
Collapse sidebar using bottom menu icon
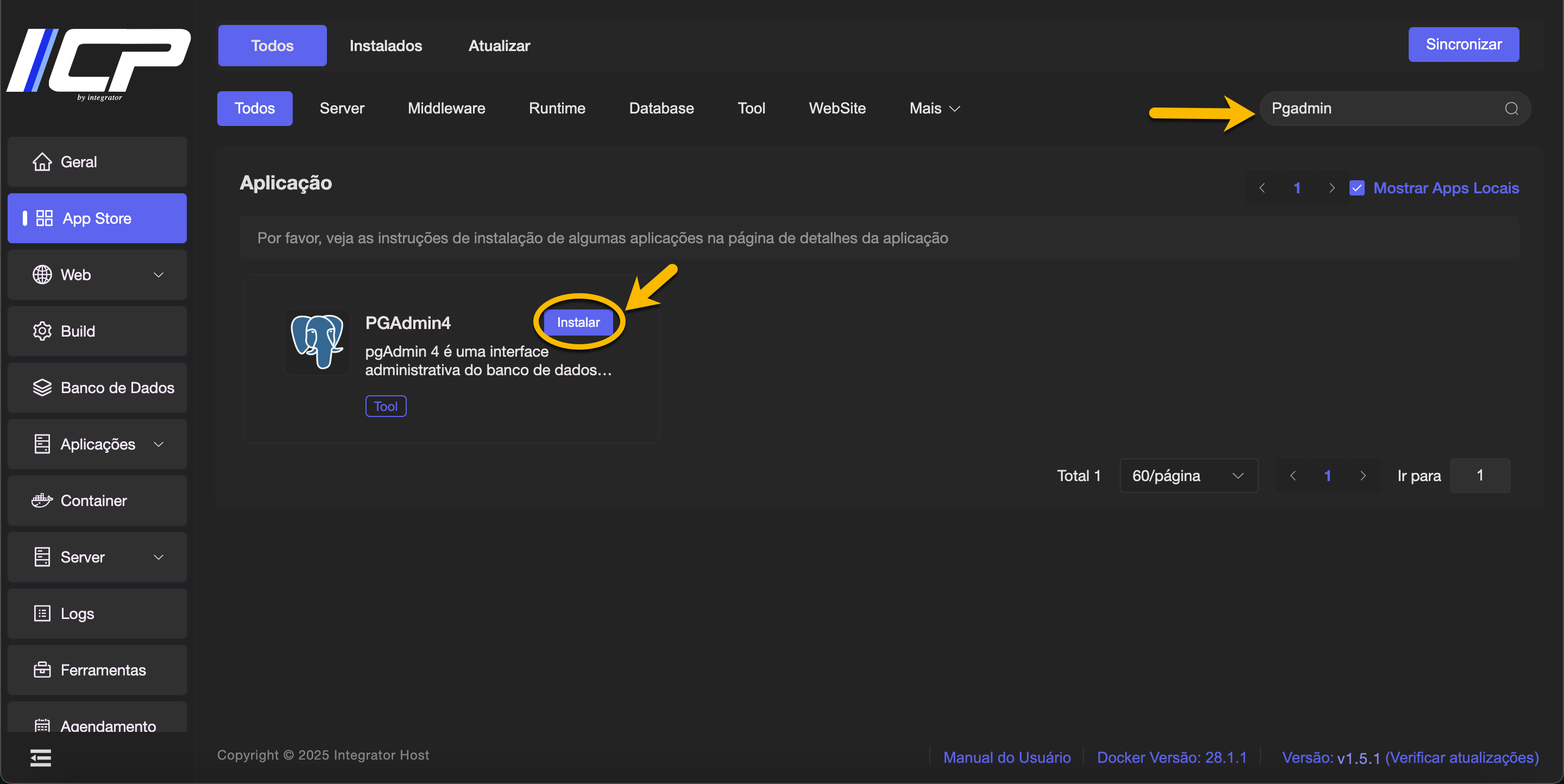point(41,757)
